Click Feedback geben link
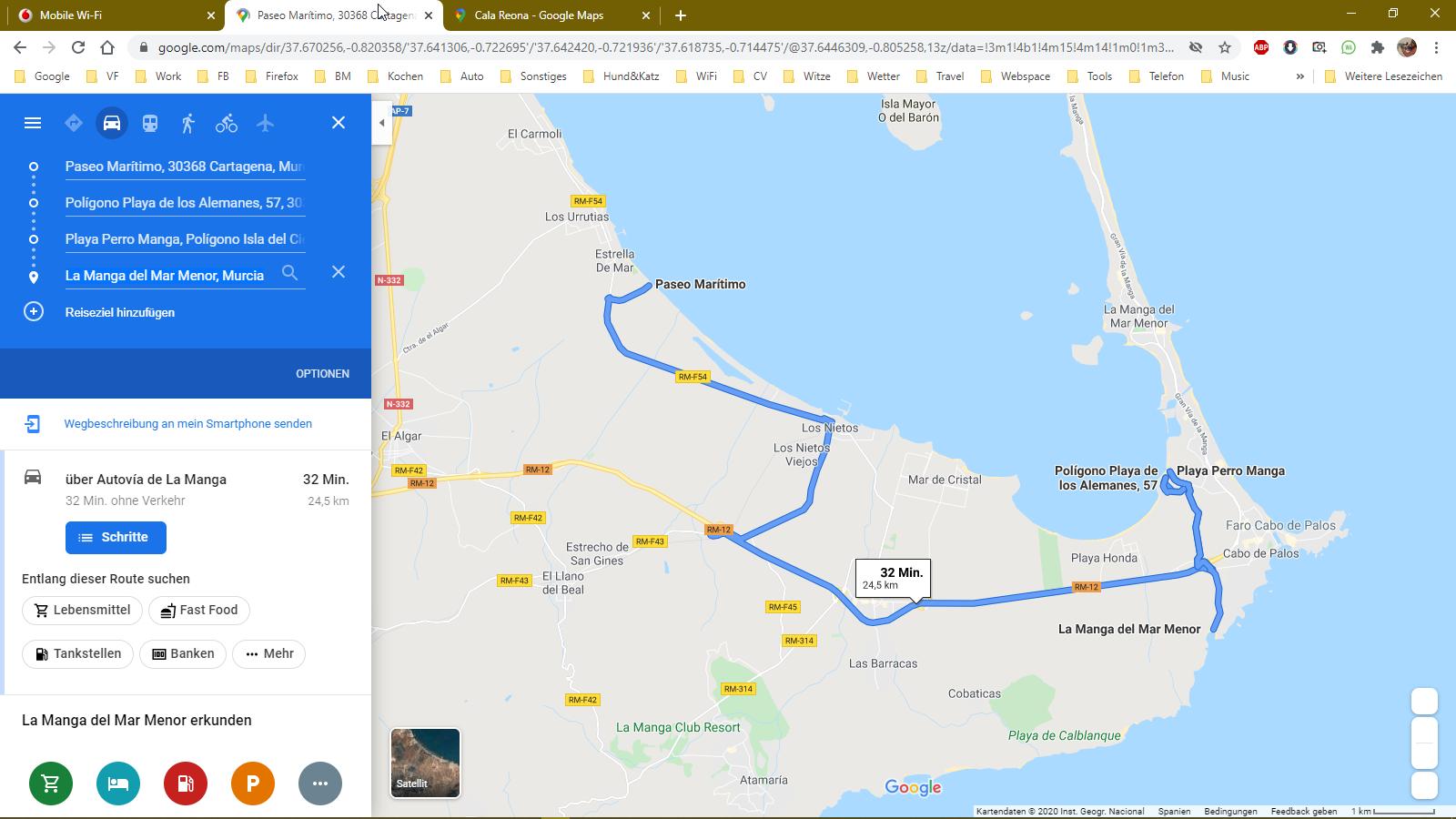This screenshot has width=1456, height=819. [x=1304, y=811]
